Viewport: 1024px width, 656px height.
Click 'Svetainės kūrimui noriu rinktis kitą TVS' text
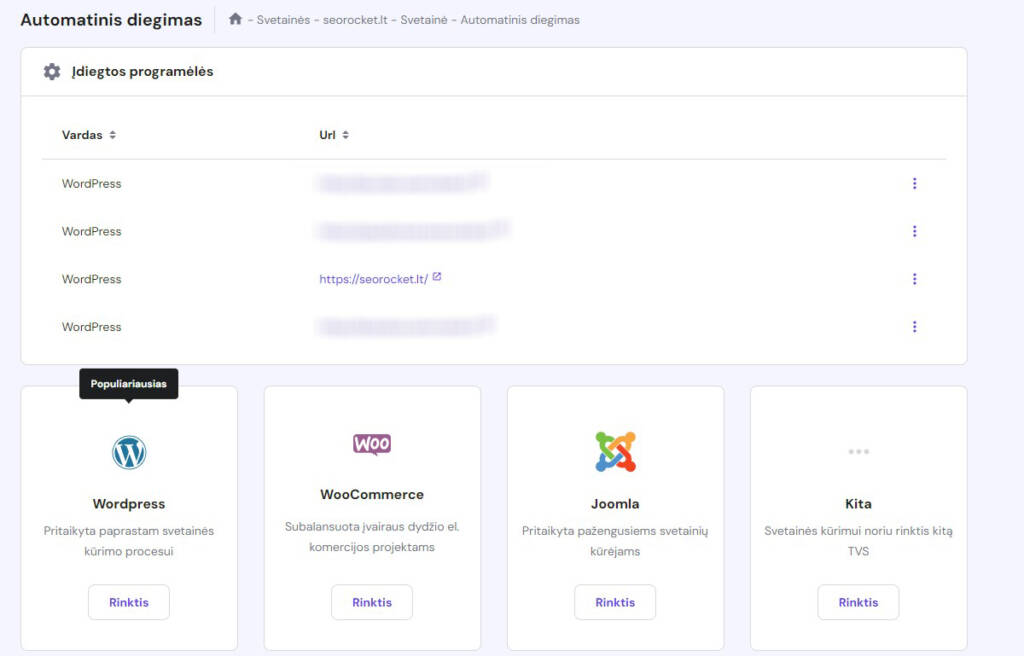tap(858, 541)
